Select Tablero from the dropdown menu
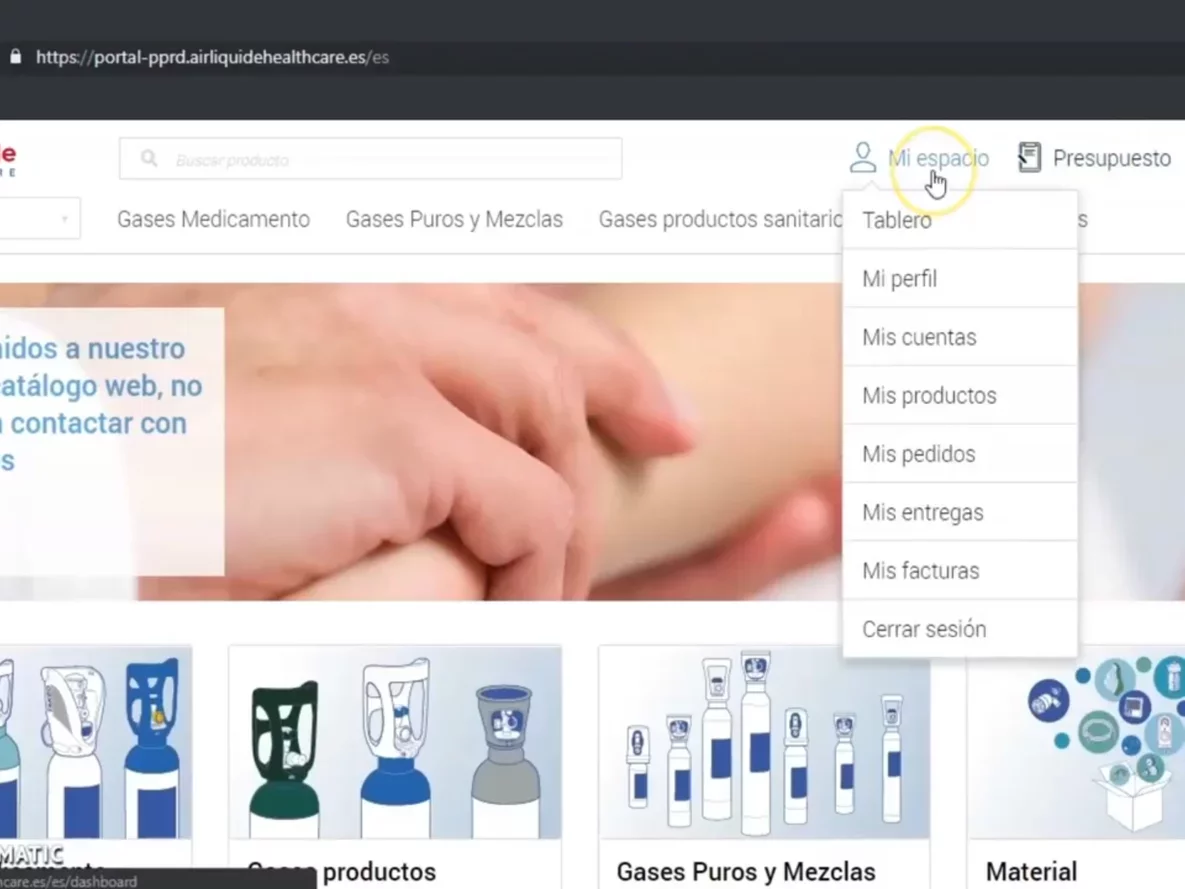This screenshot has width=1185, height=889. pos(897,221)
